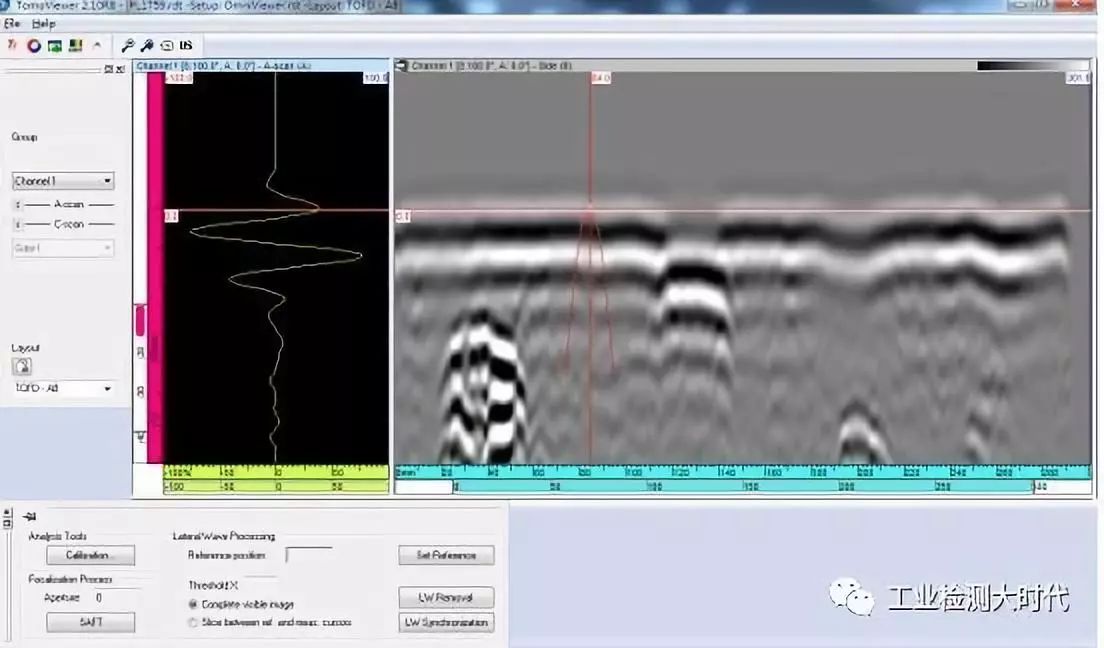Click the small up-caret toolbar icon

click(x=97, y=45)
